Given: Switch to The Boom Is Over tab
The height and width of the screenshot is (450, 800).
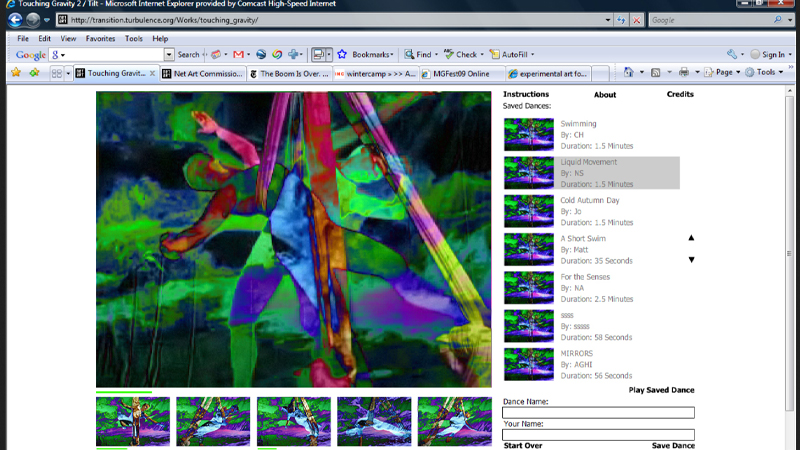Looking at the screenshot, I should point(289,73).
